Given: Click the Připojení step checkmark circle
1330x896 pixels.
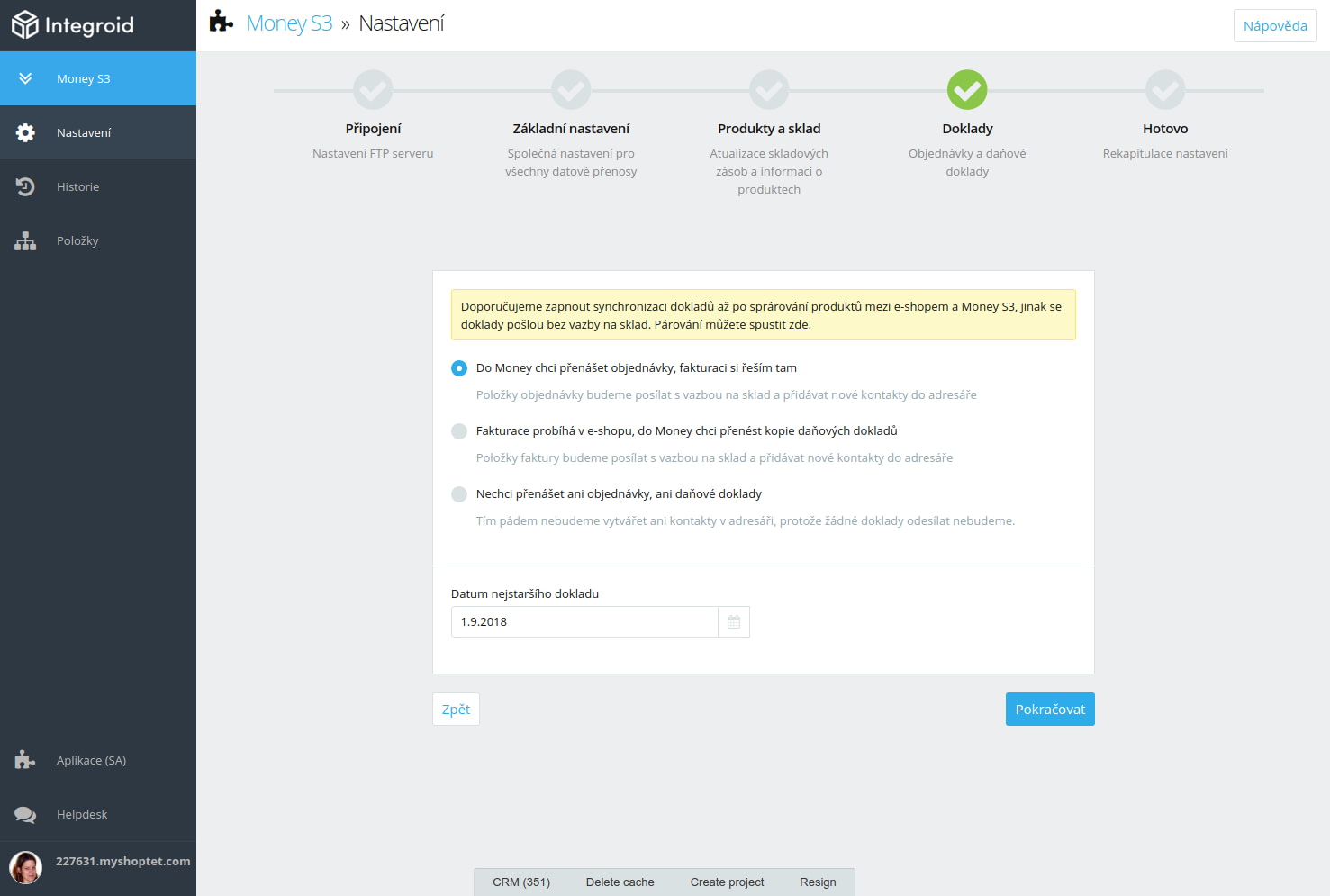Looking at the screenshot, I should point(373,90).
